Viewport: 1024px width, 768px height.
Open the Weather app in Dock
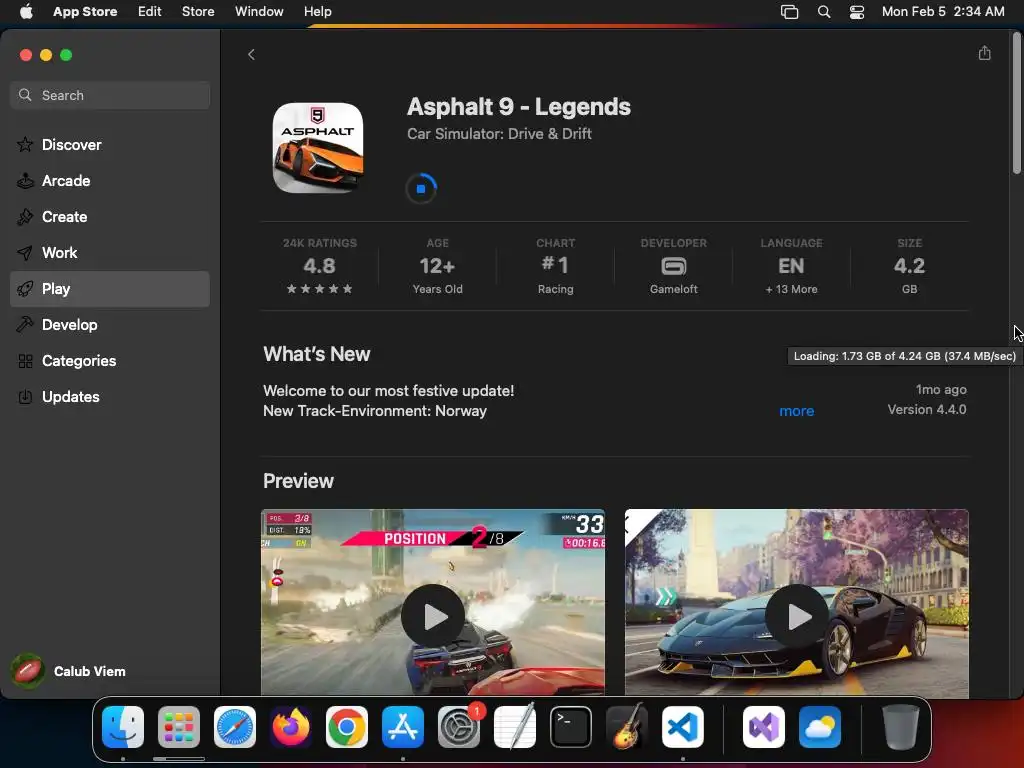pyautogui.click(x=820, y=727)
